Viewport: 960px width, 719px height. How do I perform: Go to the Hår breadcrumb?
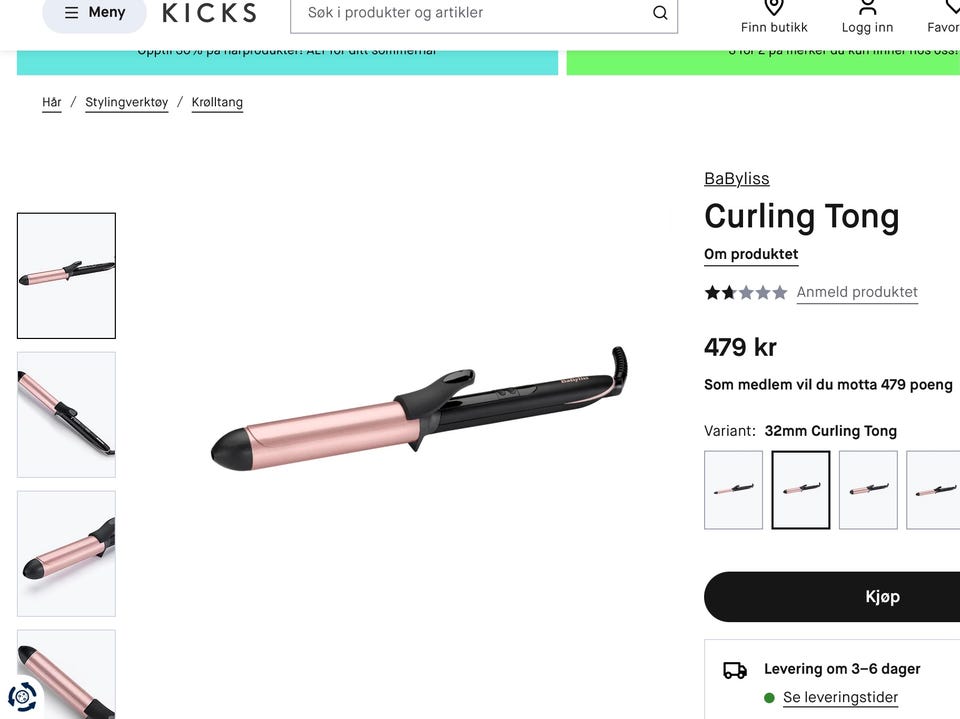pyautogui.click(x=51, y=102)
